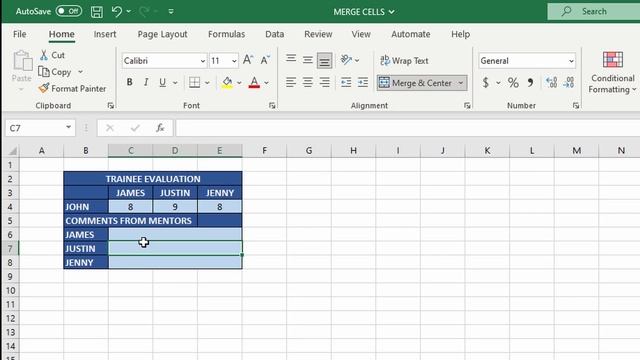Expand General number format dropdown
Viewport: 640px width, 360px height.
pos(571,61)
